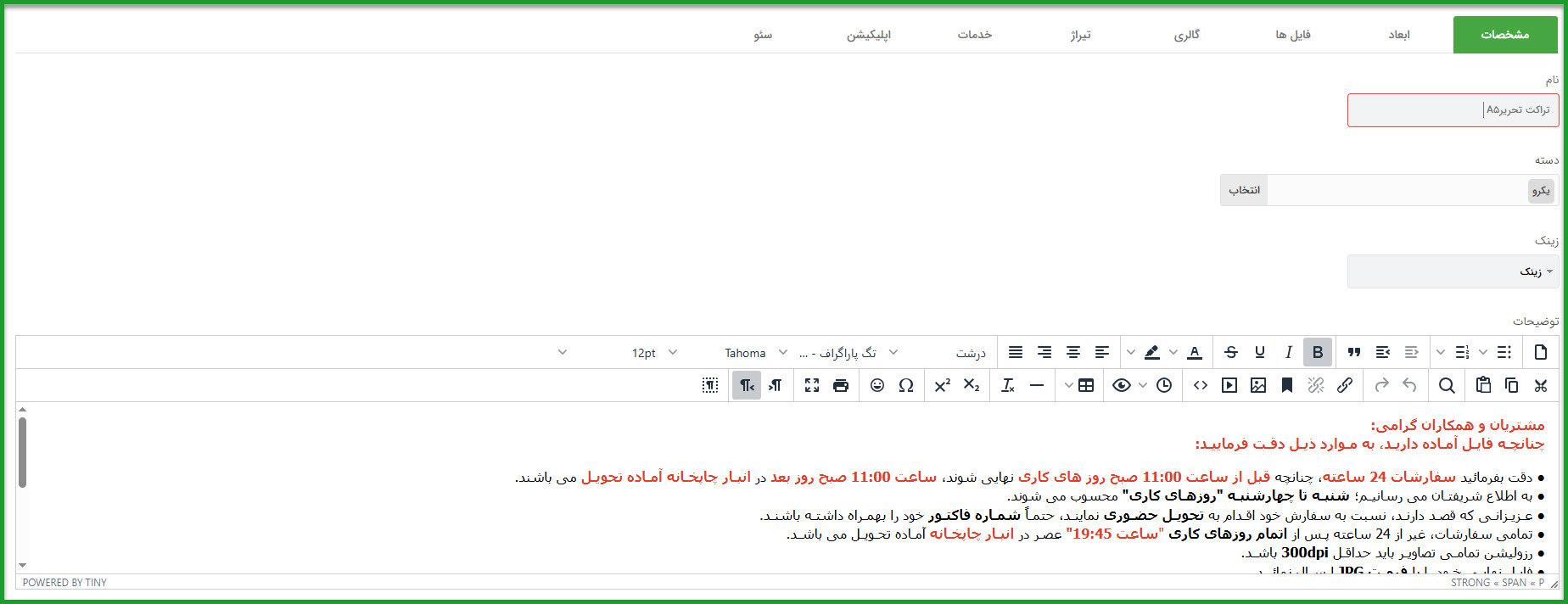
Task: Preview content with the eye icon
Action: pyautogui.click(x=1122, y=385)
